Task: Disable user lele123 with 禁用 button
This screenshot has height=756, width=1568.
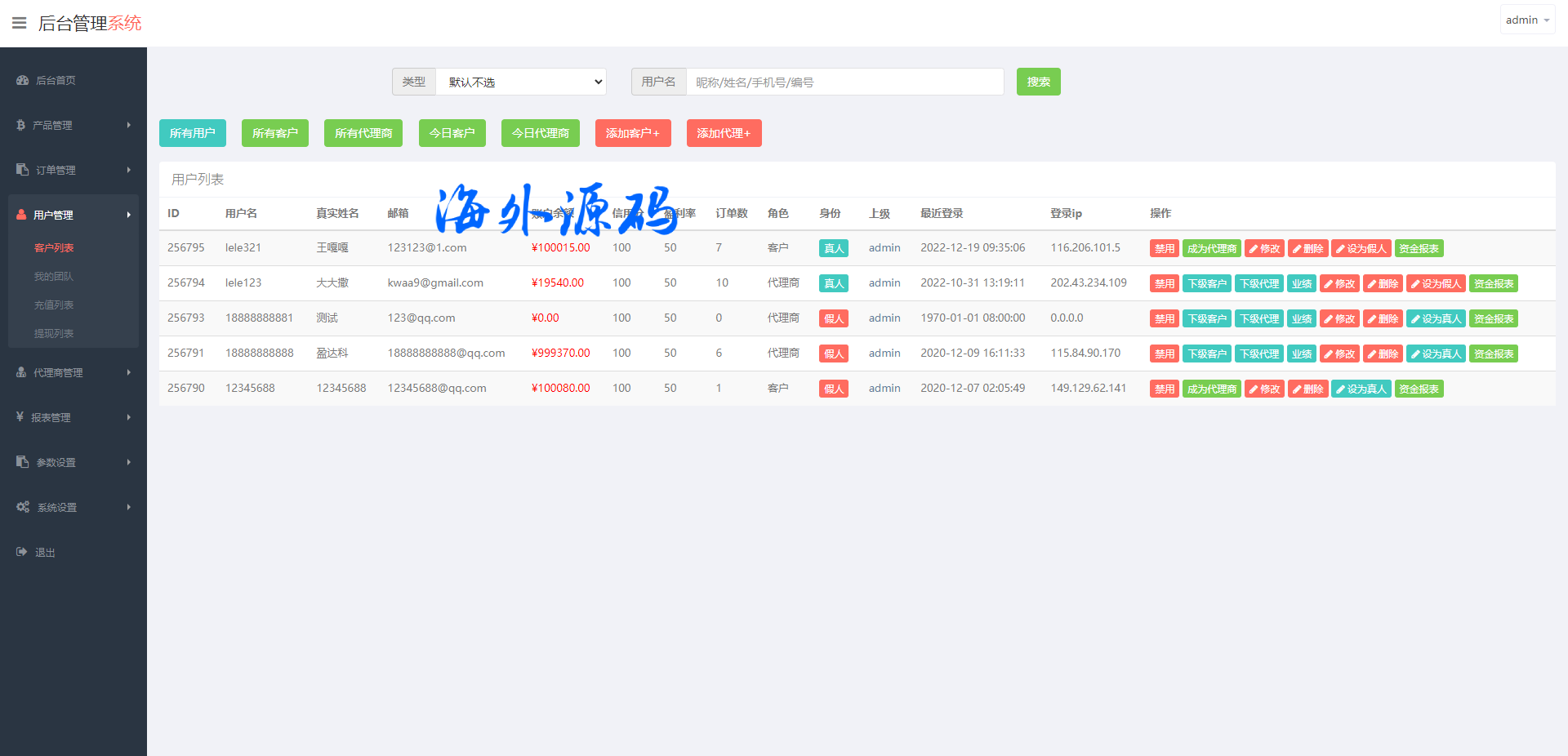Action: pyautogui.click(x=1164, y=284)
